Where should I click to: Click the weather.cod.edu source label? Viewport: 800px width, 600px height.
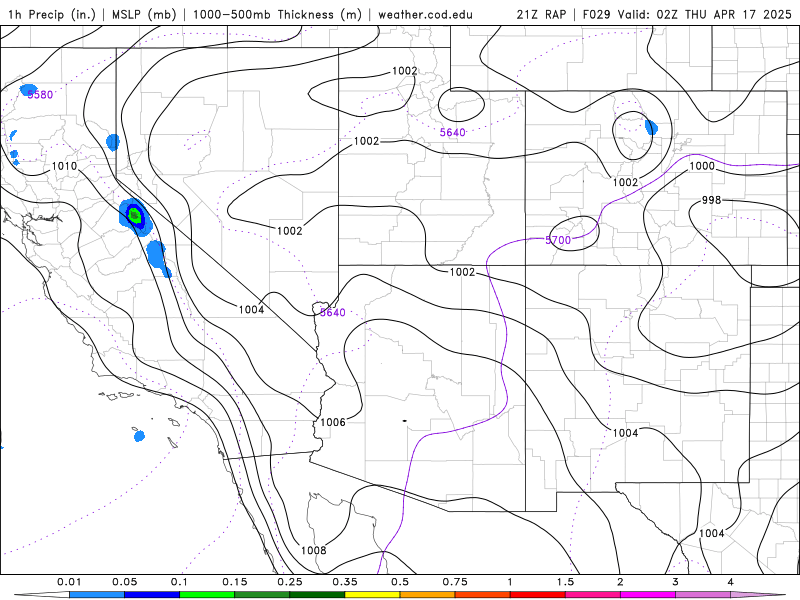point(425,14)
